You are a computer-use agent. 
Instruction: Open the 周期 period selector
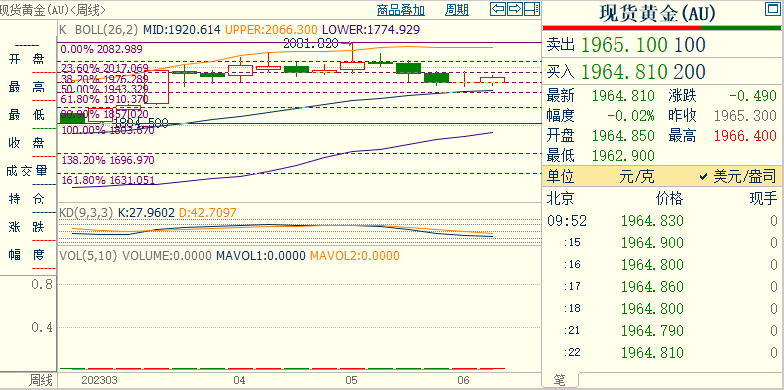point(456,10)
